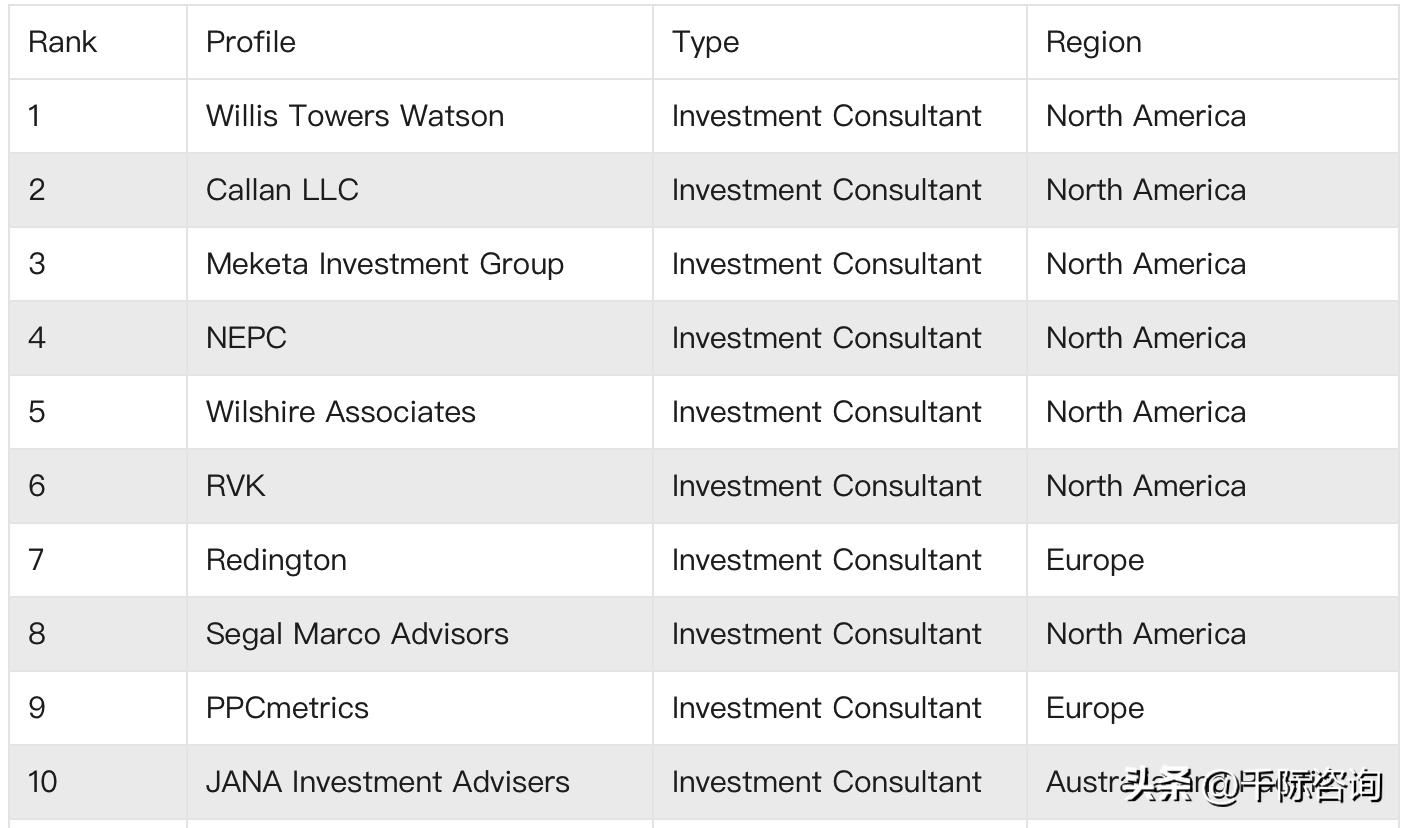Click the Region column header

click(x=1093, y=42)
